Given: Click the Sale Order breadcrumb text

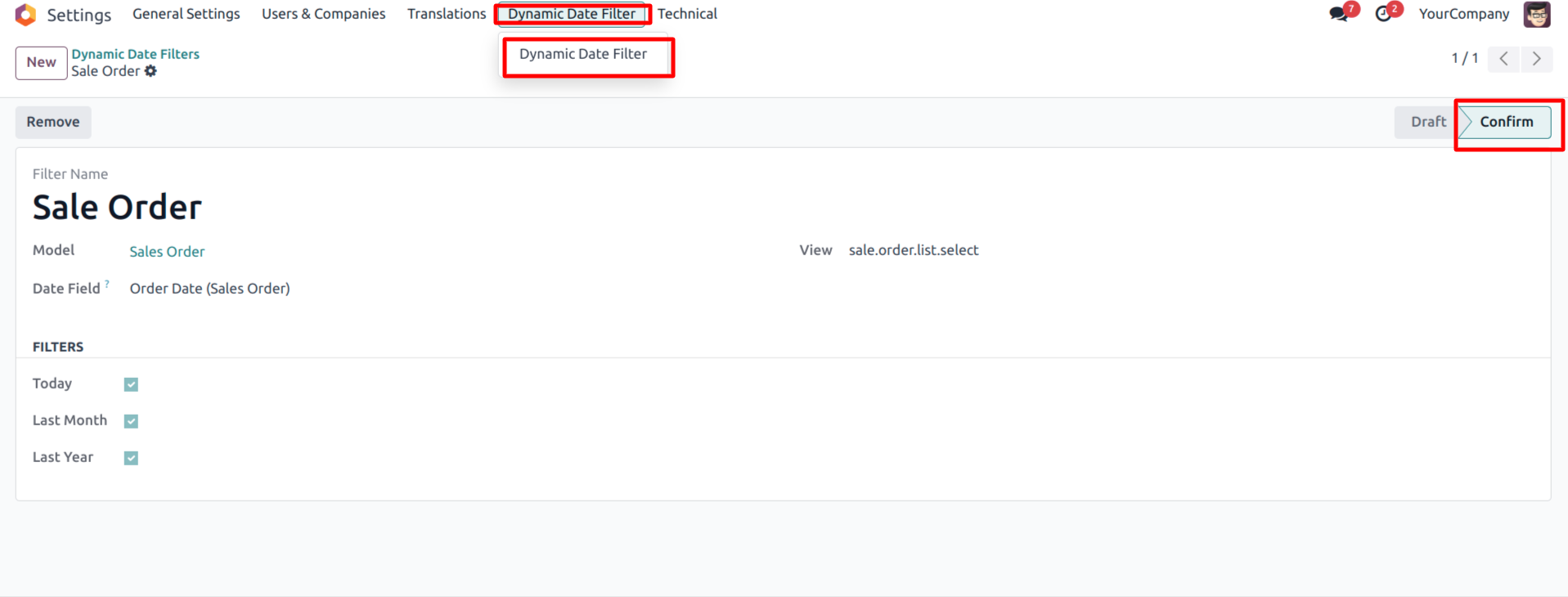Looking at the screenshot, I should click(x=106, y=71).
